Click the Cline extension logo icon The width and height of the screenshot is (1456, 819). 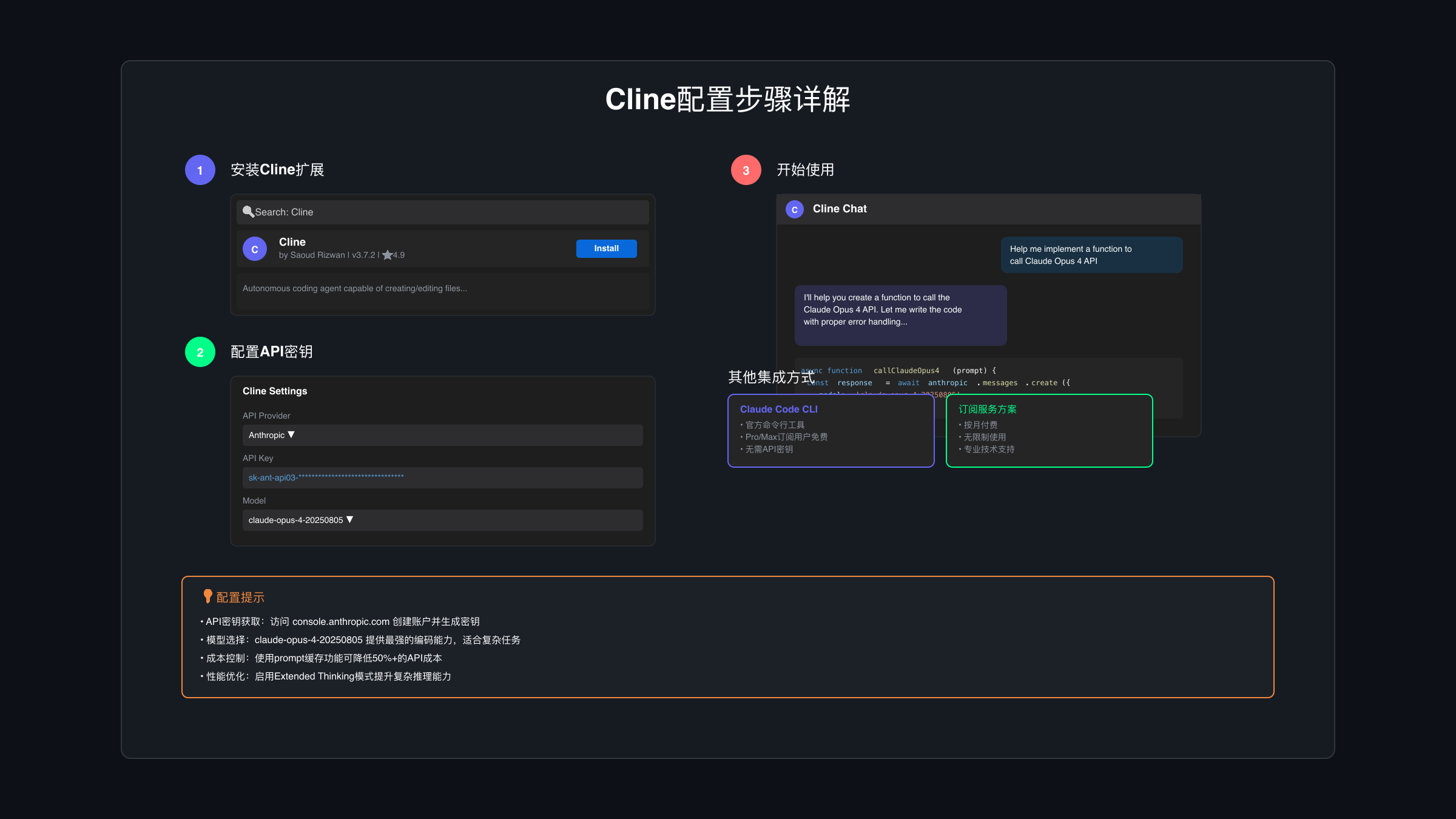pos(255,249)
